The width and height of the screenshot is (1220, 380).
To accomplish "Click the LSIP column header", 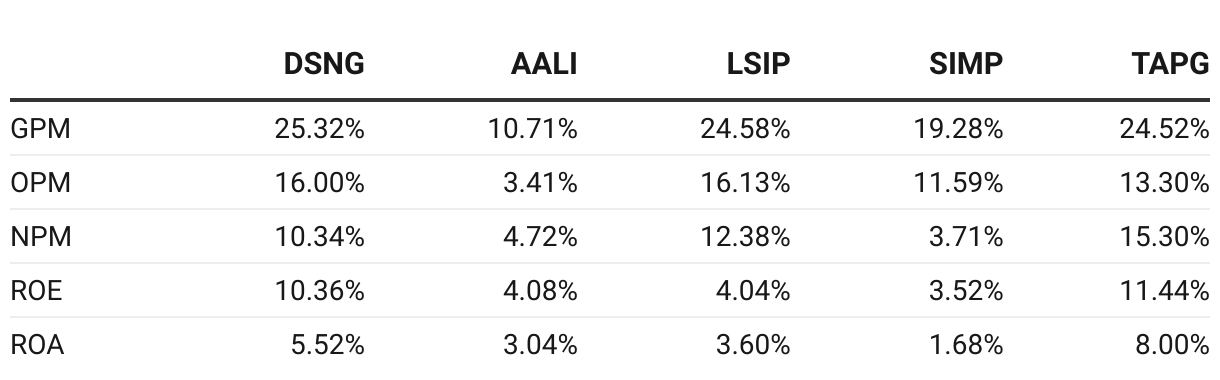I will (x=758, y=64).
